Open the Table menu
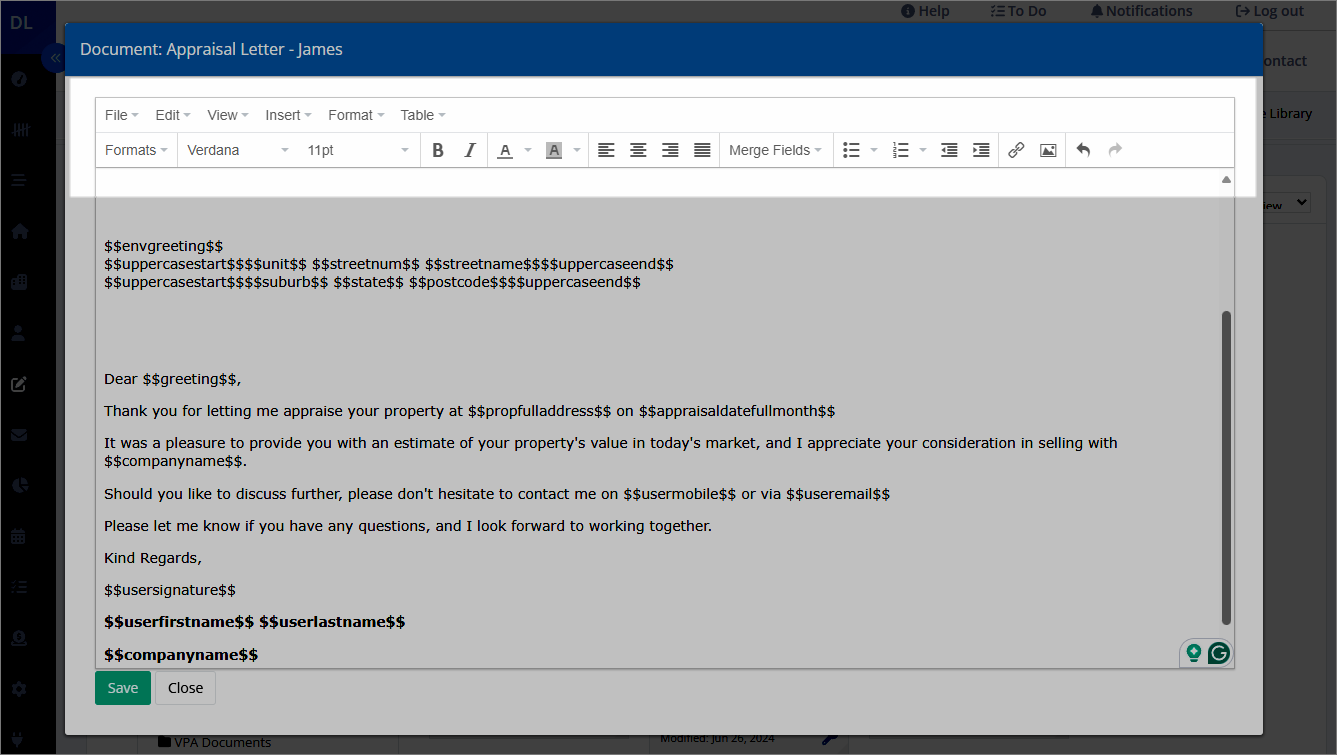The height and width of the screenshot is (755, 1337). 423,115
